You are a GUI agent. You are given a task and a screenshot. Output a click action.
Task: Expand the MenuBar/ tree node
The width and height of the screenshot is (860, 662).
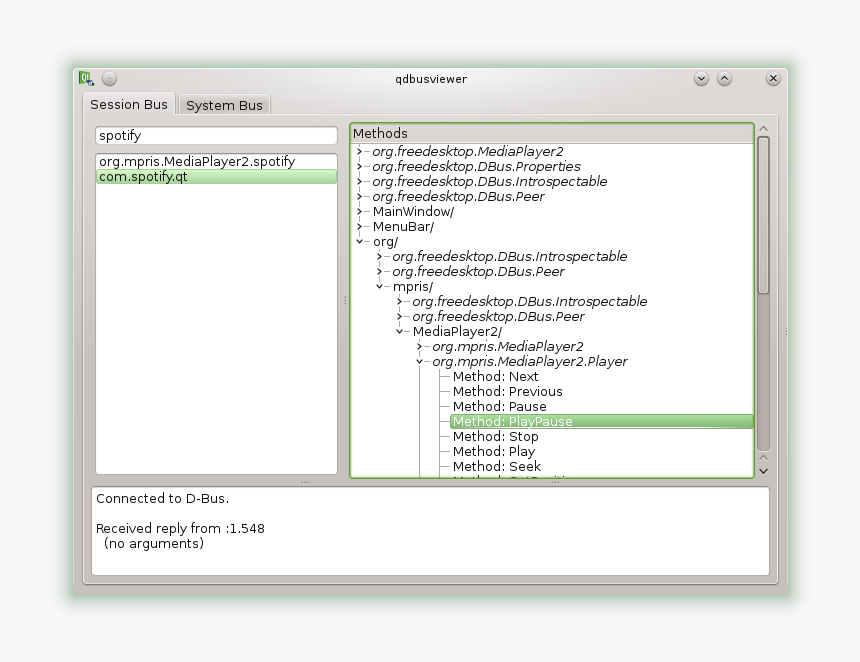pyautogui.click(x=360, y=227)
